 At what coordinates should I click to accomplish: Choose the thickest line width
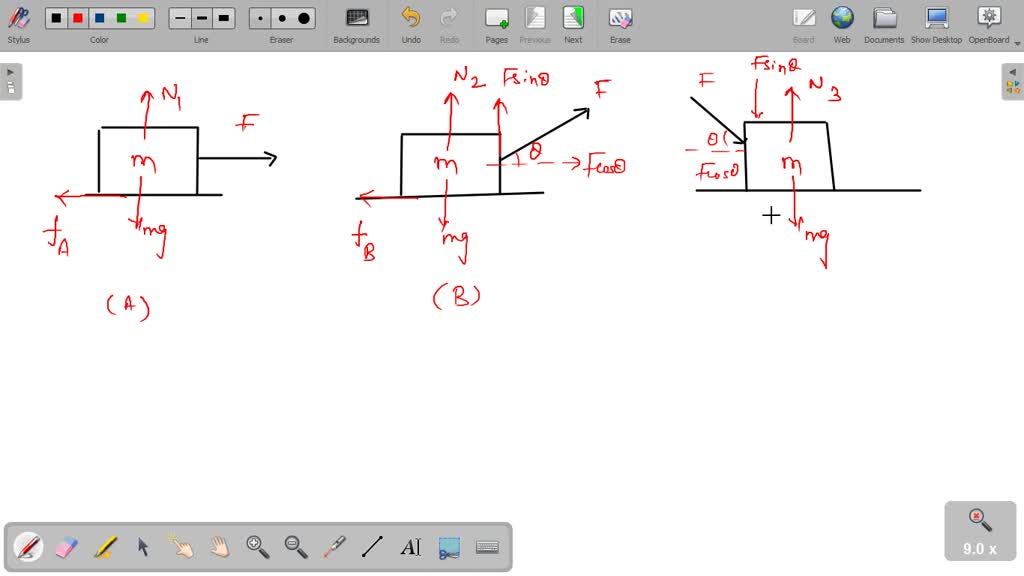pos(224,18)
